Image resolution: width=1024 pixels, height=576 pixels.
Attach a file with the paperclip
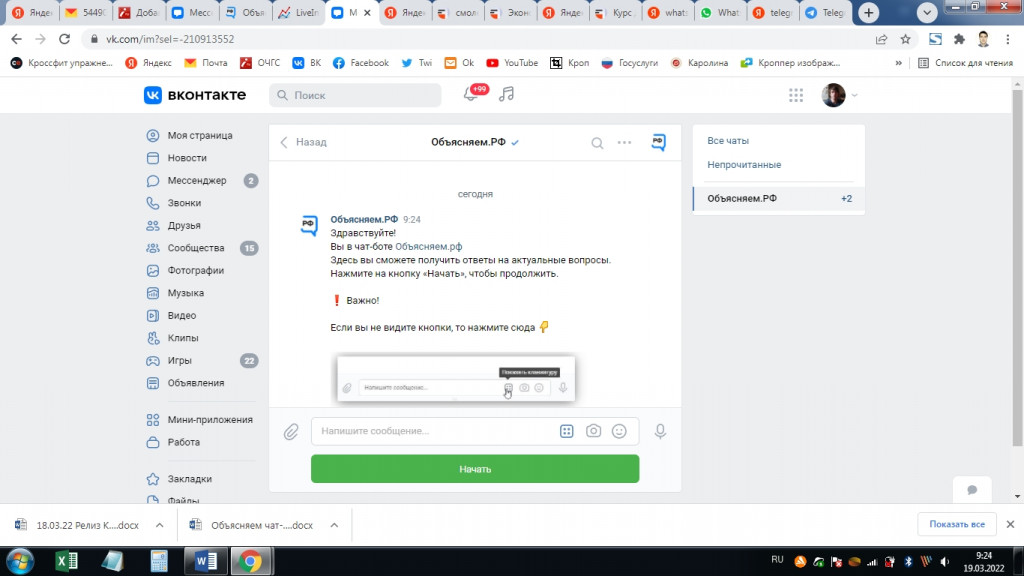point(291,432)
